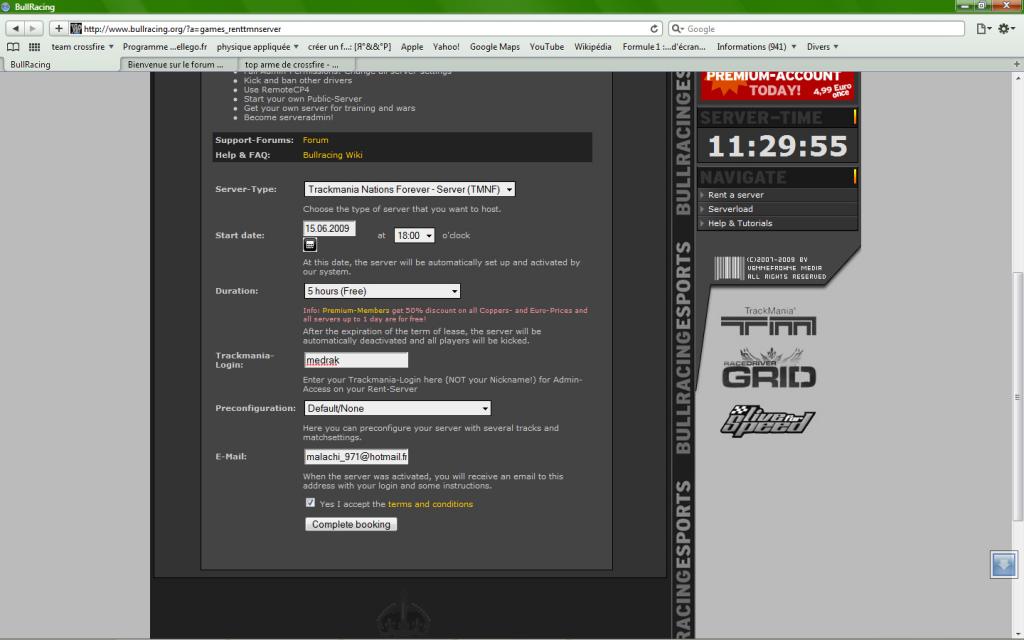This screenshot has height=640, width=1024.
Task: Open Rent a server in Navigate menu
Action: [777, 195]
